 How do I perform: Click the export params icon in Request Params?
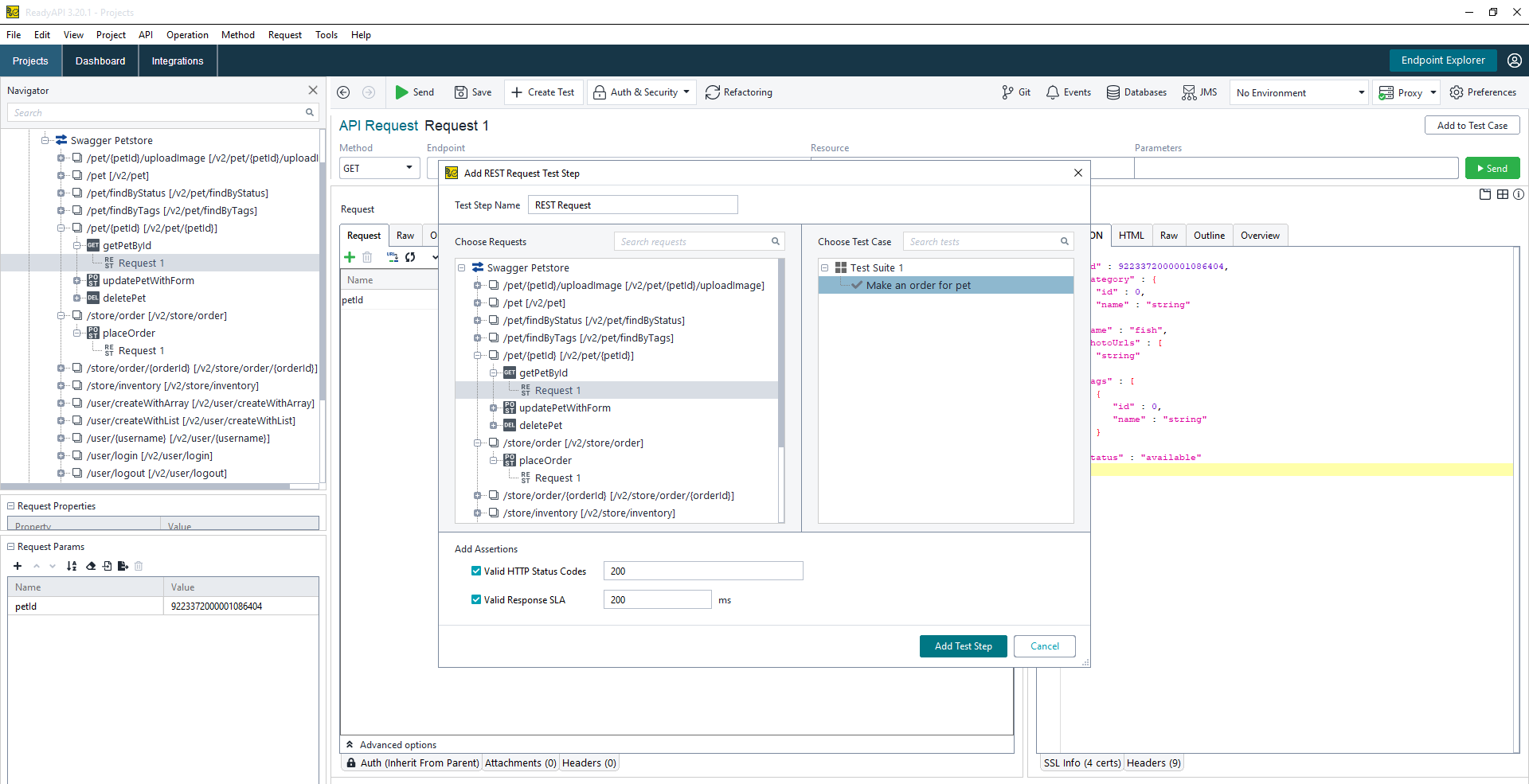pos(123,566)
